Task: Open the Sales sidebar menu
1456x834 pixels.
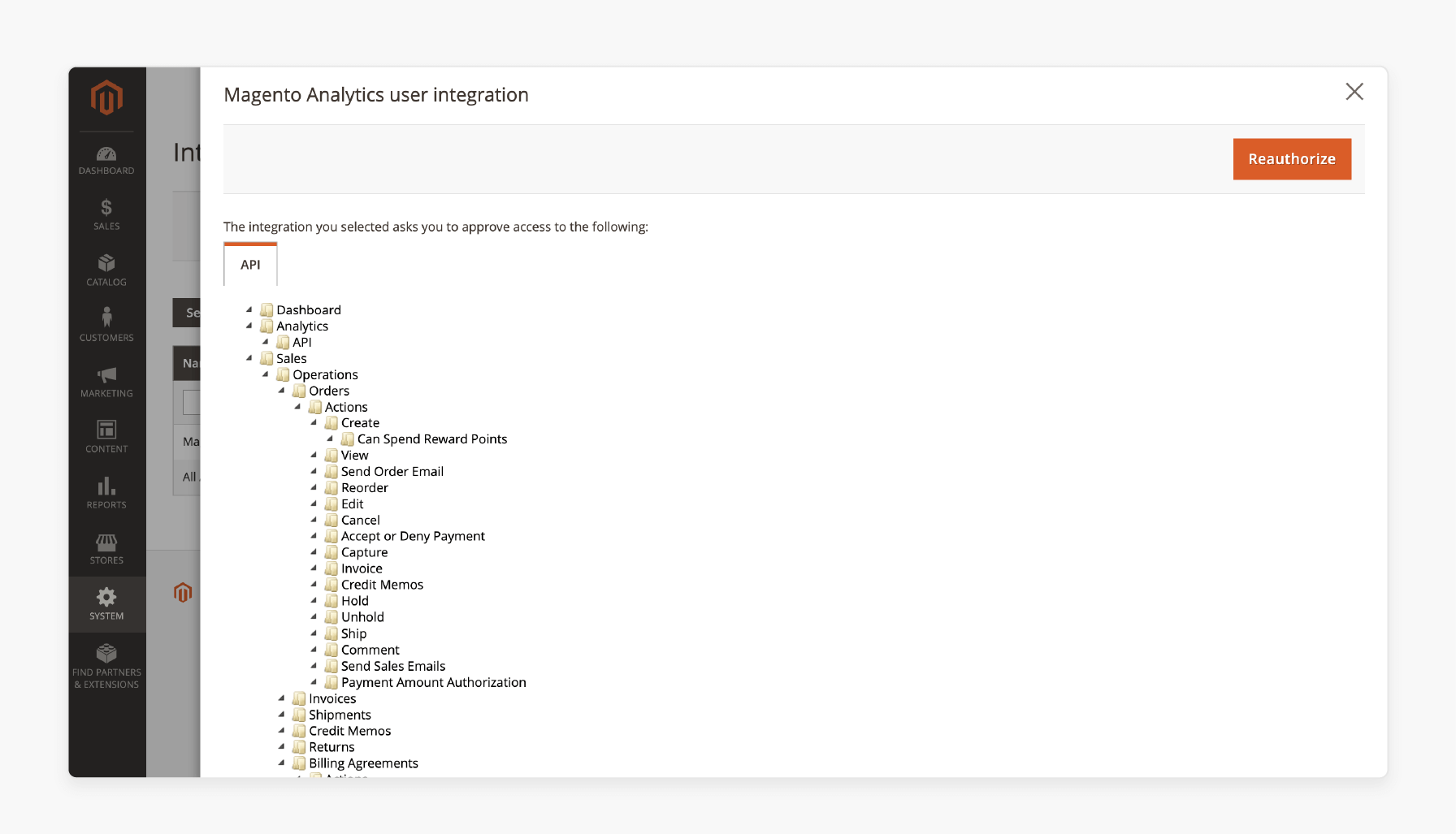Action: (106, 215)
